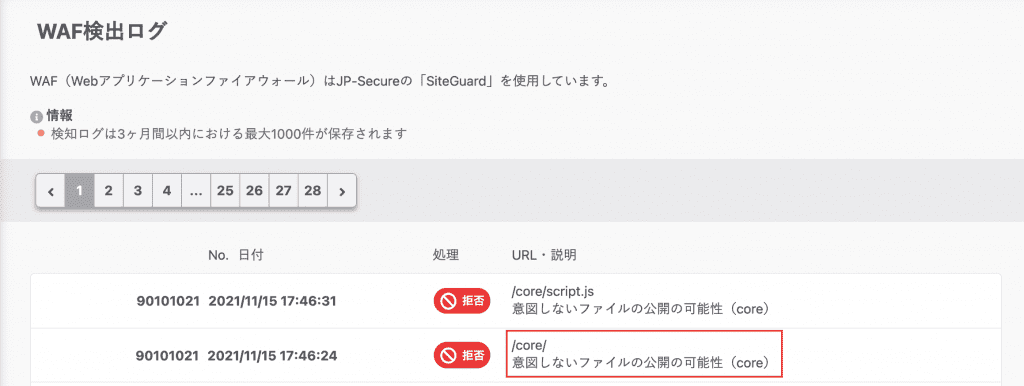
Task: Click the 拒否 badge for /core/script.js
Action: click(x=462, y=301)
